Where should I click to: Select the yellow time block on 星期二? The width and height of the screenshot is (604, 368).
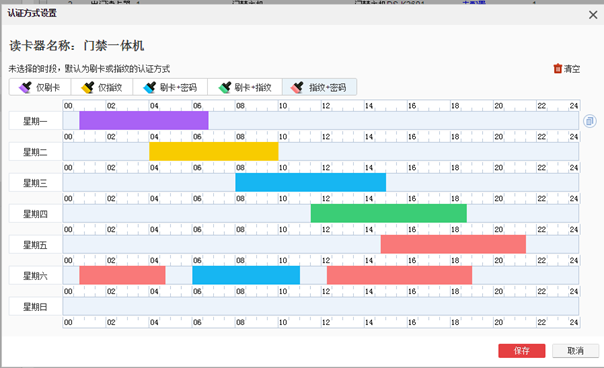pos(214,151)
